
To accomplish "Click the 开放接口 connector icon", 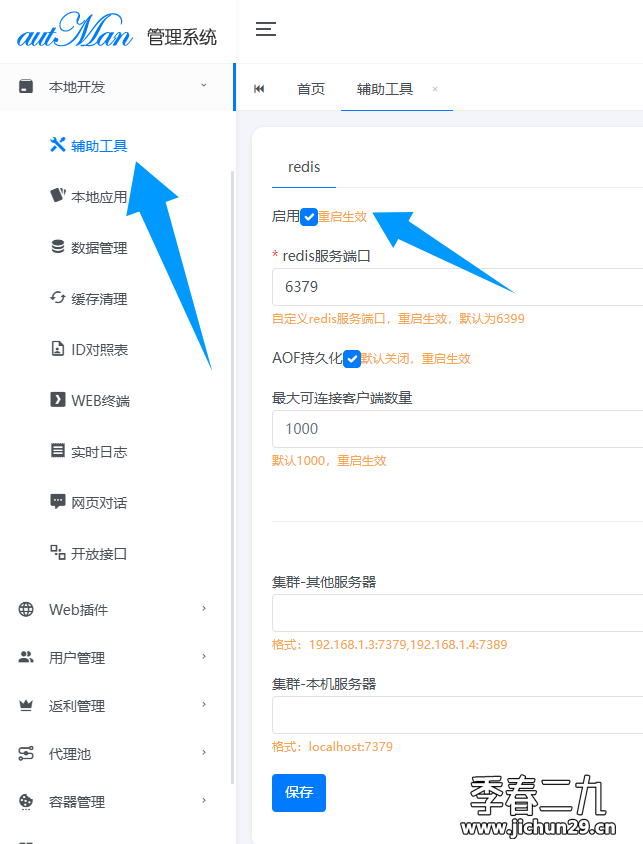I will (58, 552).
